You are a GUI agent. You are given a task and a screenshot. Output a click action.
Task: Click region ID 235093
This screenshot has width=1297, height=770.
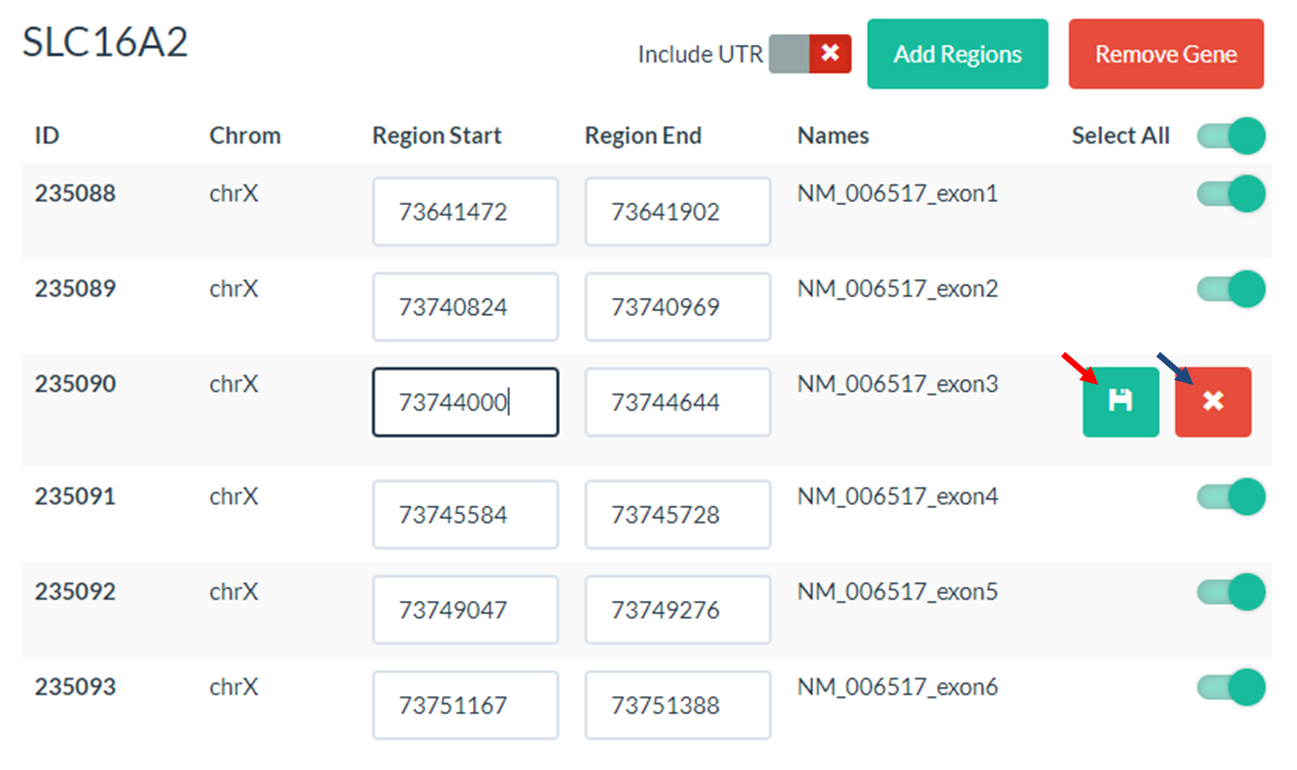tap(75, 686)
